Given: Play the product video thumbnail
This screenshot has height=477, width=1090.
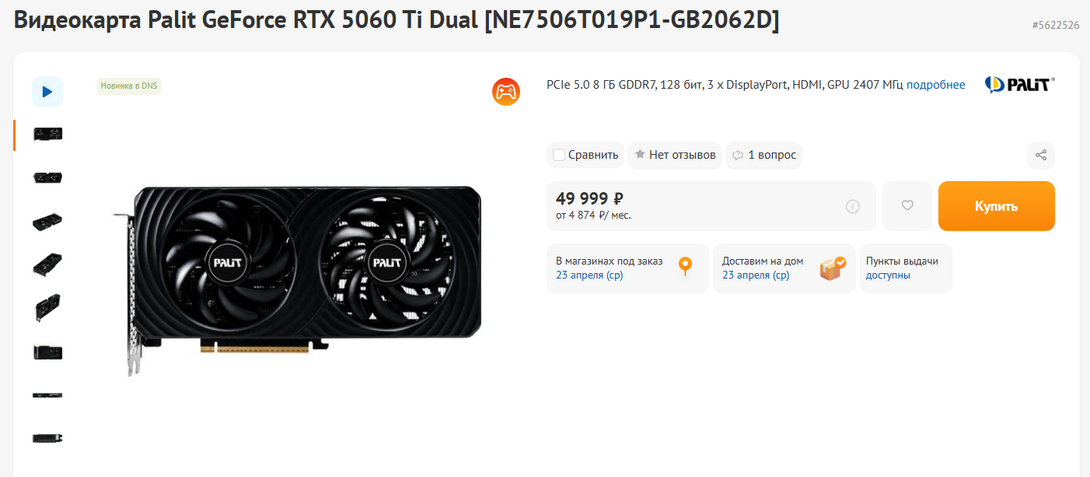Looking at the screenshot, I should pos(47,92).
